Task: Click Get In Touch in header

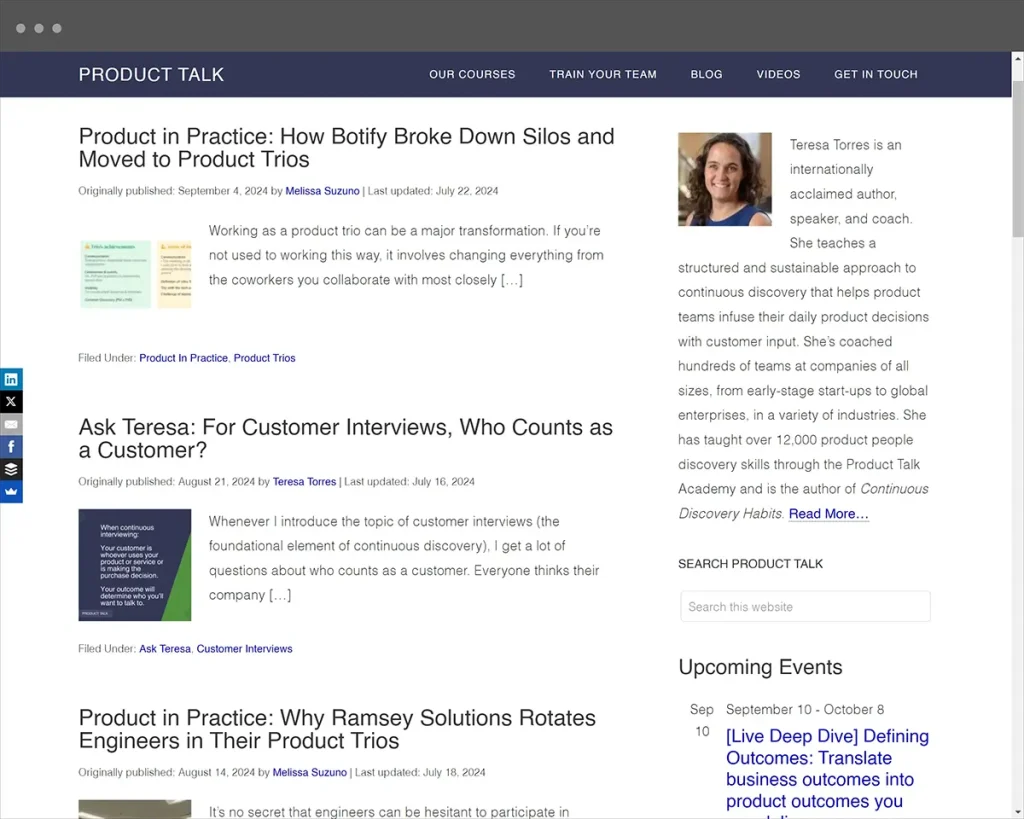Action: tap(876, 74)
